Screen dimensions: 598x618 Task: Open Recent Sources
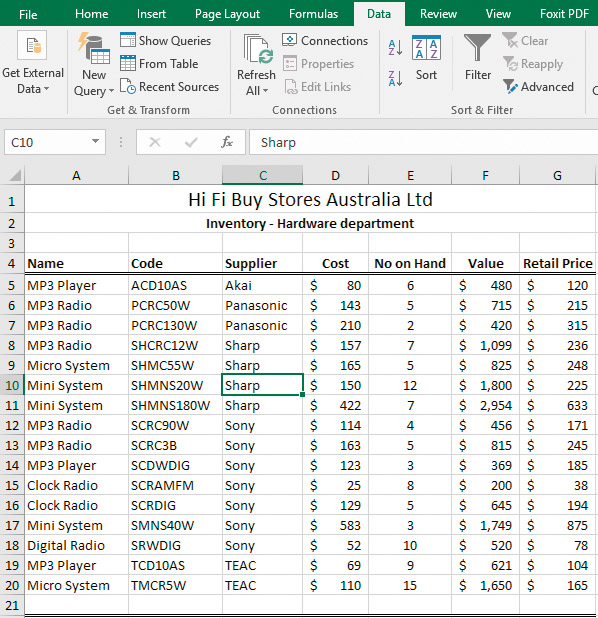pos(169,87)
